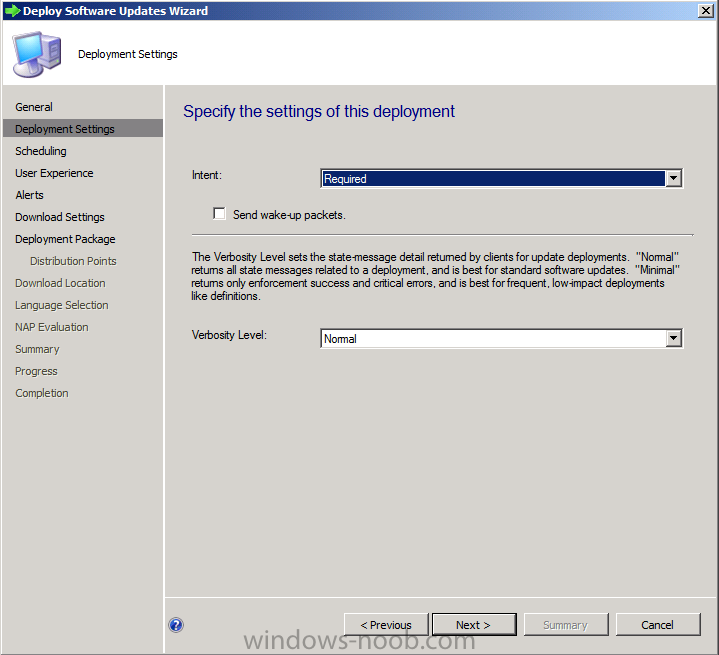Click the 'Verbosity Level:' label
This screenshot has width=719, height=655.
[x=229, y=335]
